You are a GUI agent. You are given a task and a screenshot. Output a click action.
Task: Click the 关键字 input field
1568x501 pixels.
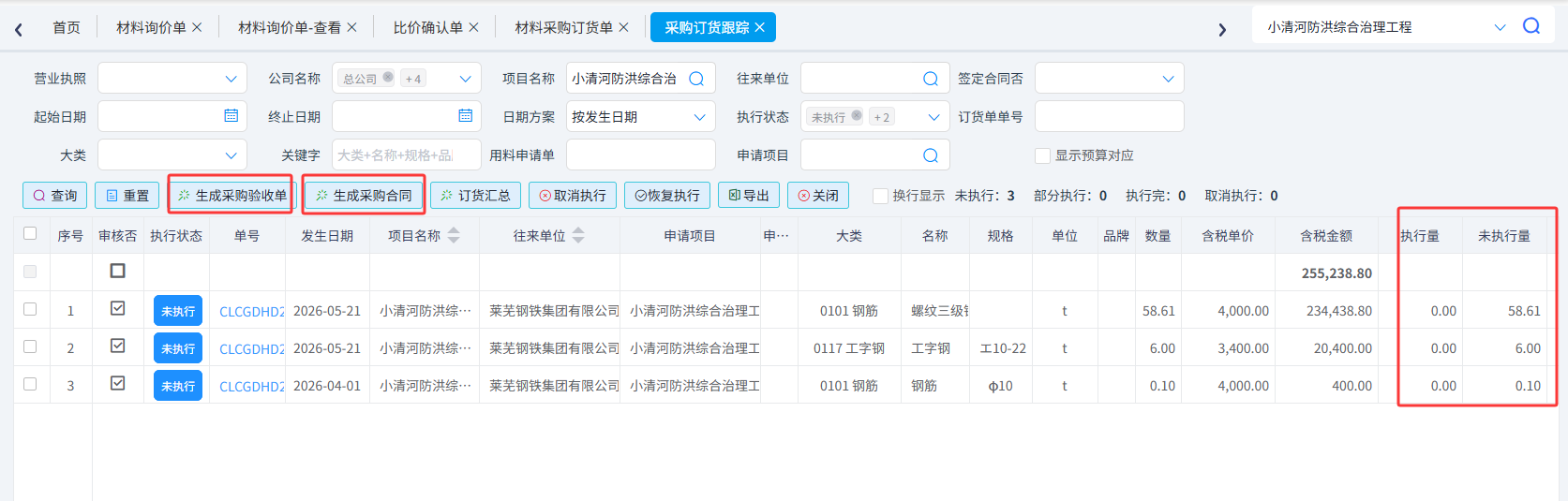407,155
